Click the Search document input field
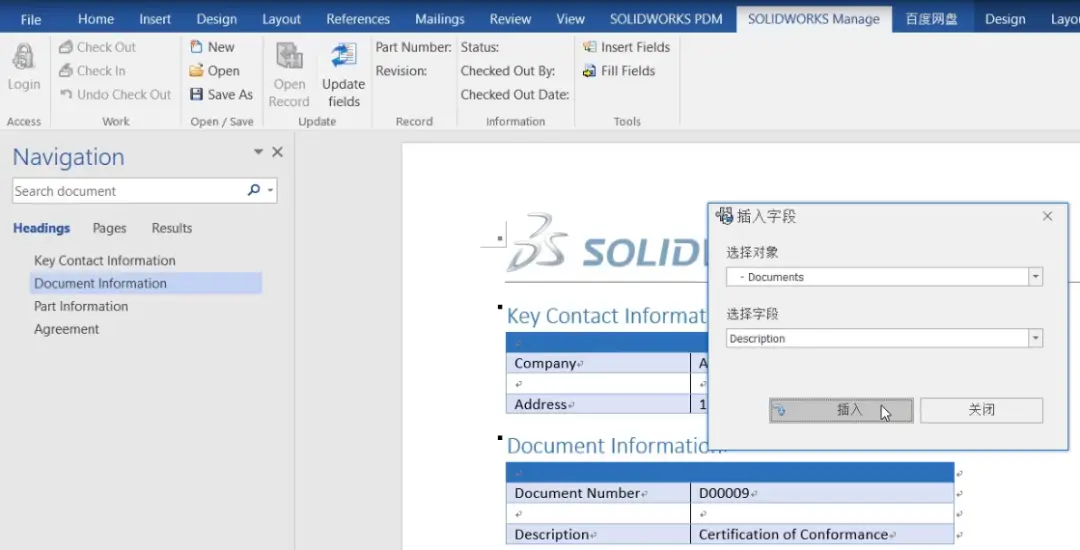 (128, 191)
